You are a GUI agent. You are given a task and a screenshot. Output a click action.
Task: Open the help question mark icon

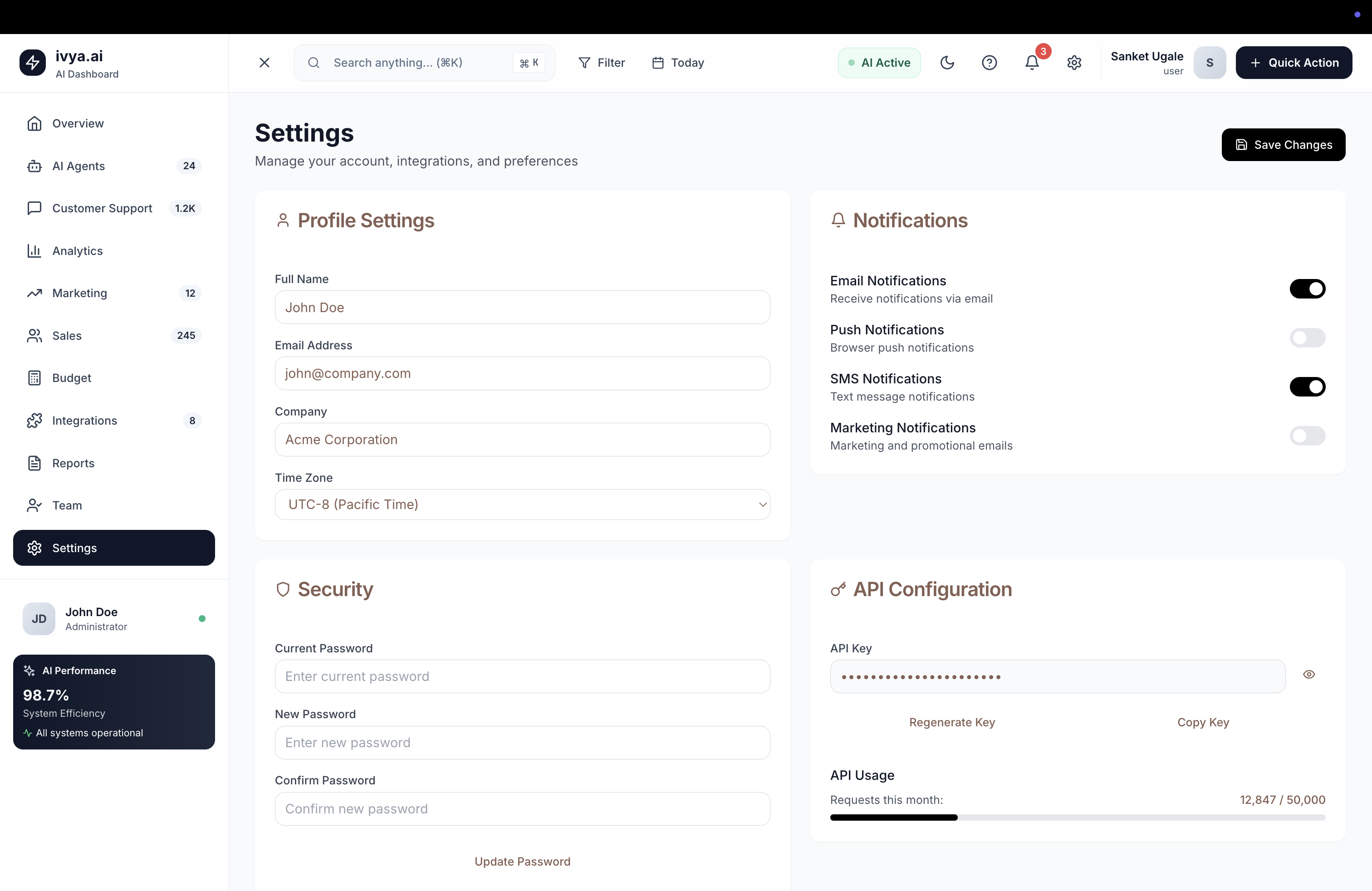[989, 62]
